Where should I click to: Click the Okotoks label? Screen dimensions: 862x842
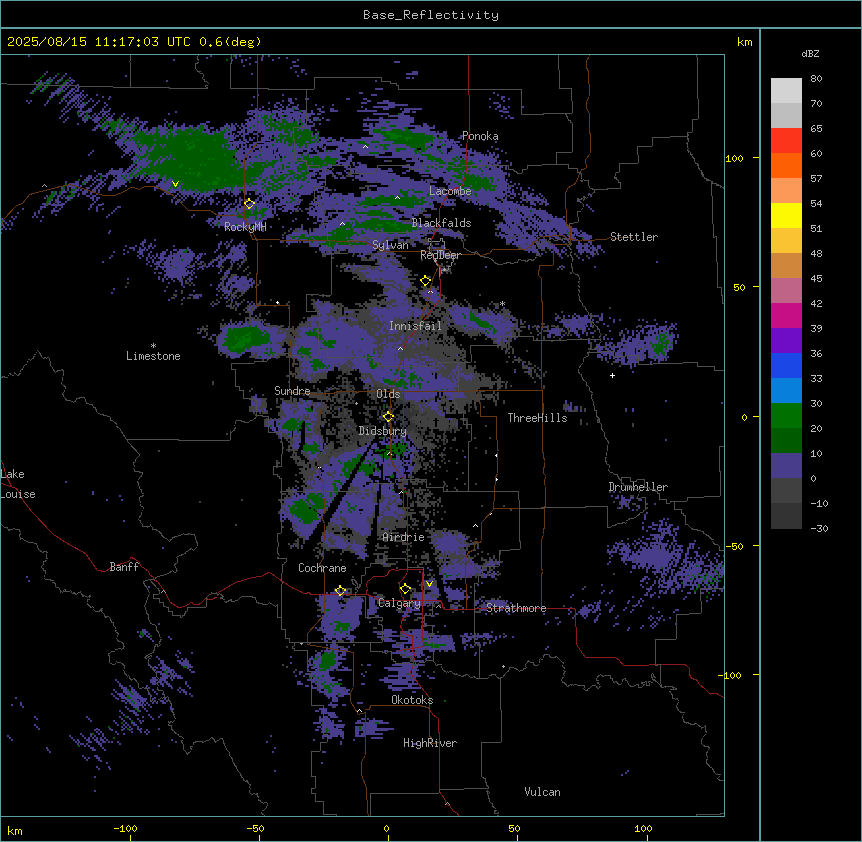point(412,700)
